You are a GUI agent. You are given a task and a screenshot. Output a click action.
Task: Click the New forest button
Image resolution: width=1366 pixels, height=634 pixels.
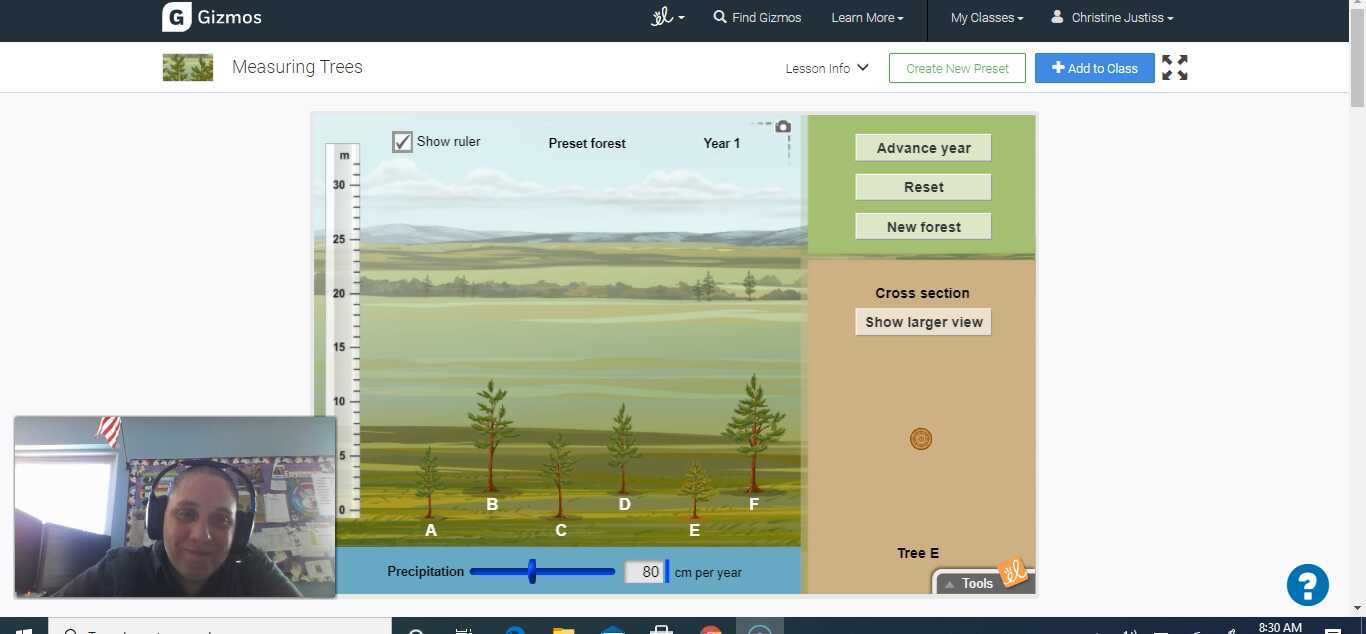[x=923, y=227]
